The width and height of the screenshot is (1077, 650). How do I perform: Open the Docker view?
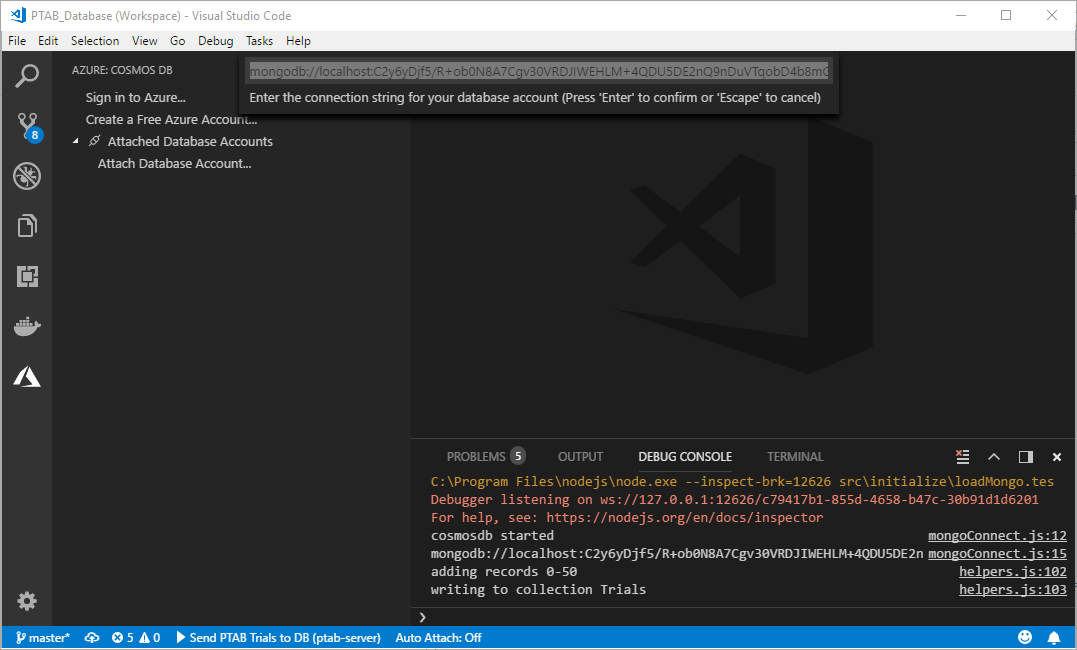27,326
